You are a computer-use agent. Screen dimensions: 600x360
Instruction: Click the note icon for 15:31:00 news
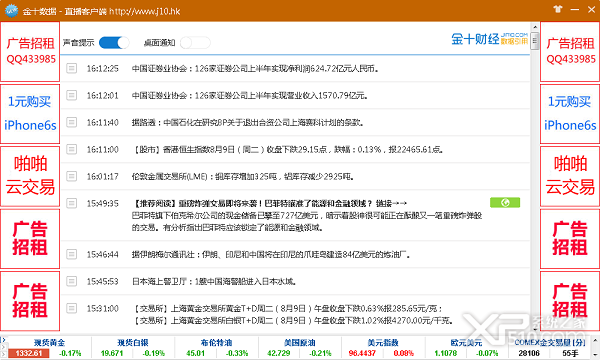(71, 308)
